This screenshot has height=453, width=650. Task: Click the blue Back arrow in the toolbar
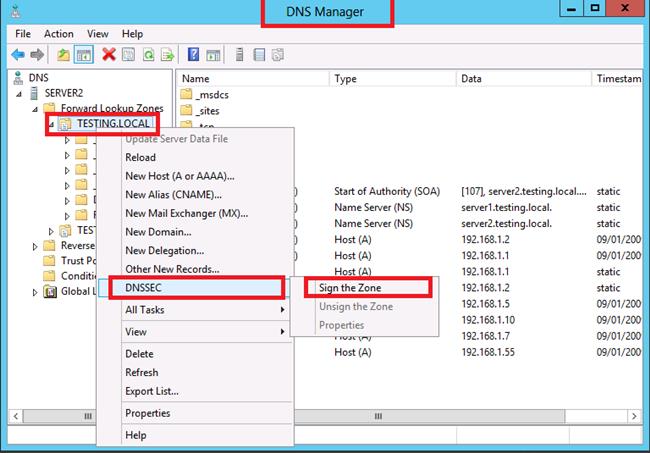(x=18, y=55)
